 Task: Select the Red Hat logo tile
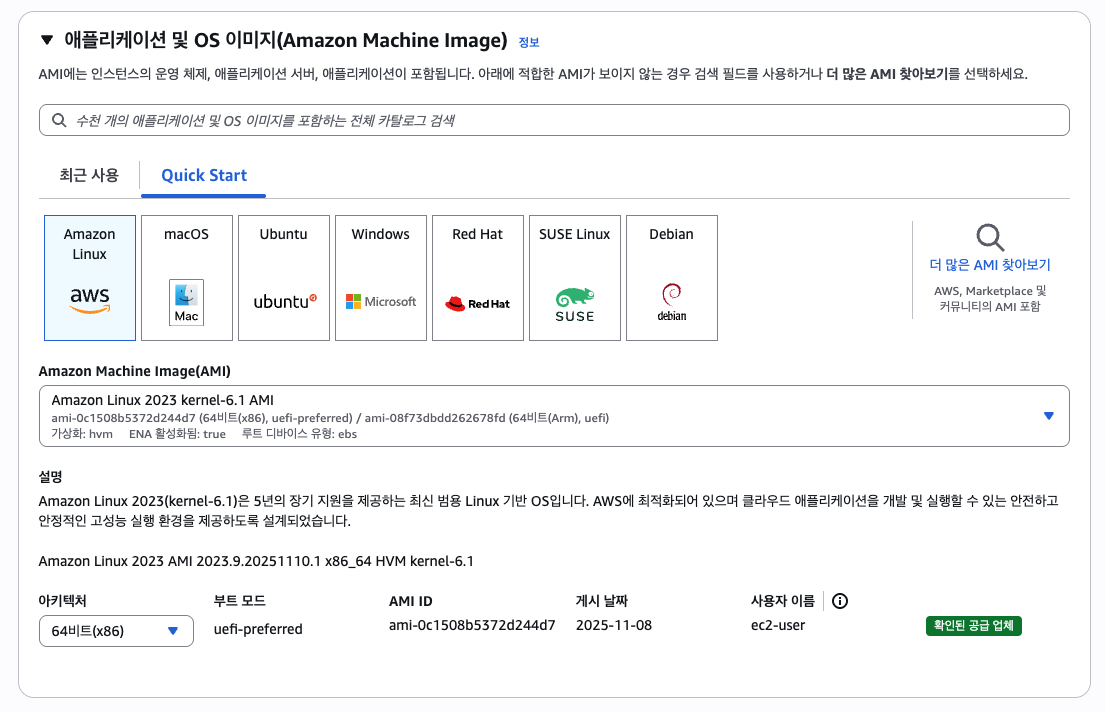(478, 278)
